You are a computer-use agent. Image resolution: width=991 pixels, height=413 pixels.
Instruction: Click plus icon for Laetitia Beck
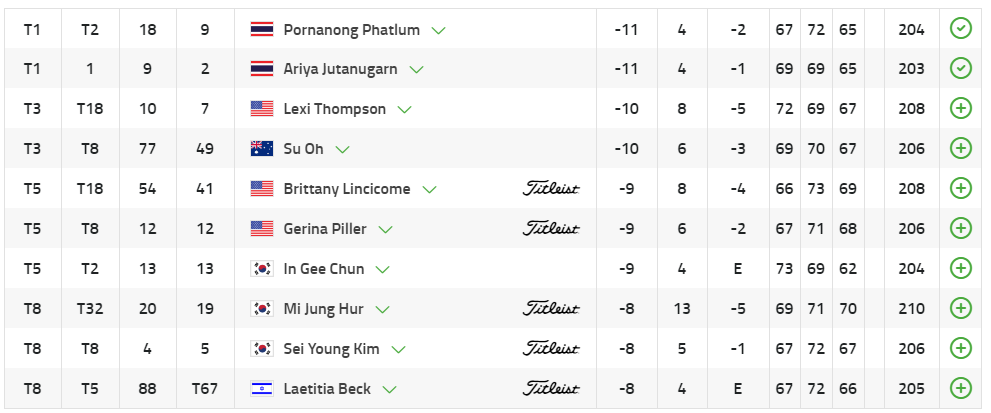click(960, 388)
